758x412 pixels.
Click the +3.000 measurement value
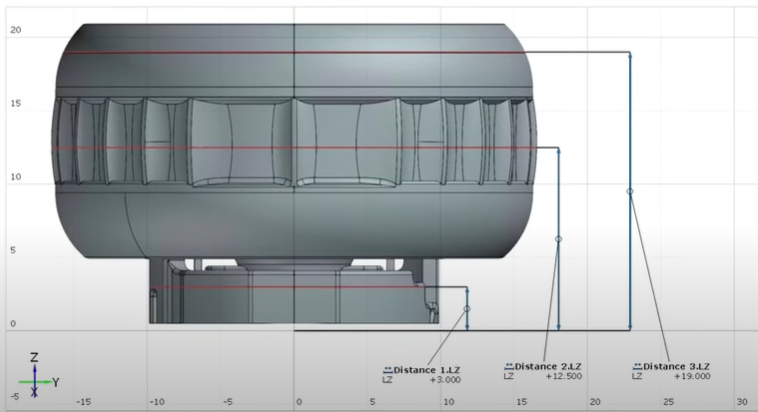point(444,380)
